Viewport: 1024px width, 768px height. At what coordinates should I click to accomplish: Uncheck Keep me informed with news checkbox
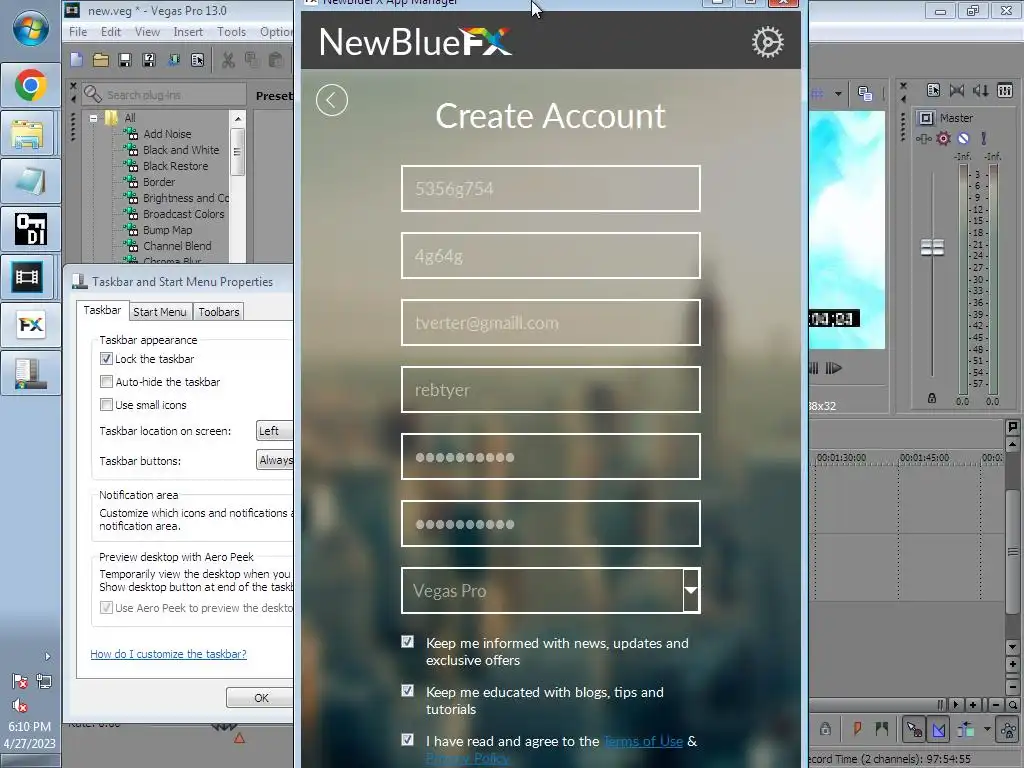[x=408, y=642]
